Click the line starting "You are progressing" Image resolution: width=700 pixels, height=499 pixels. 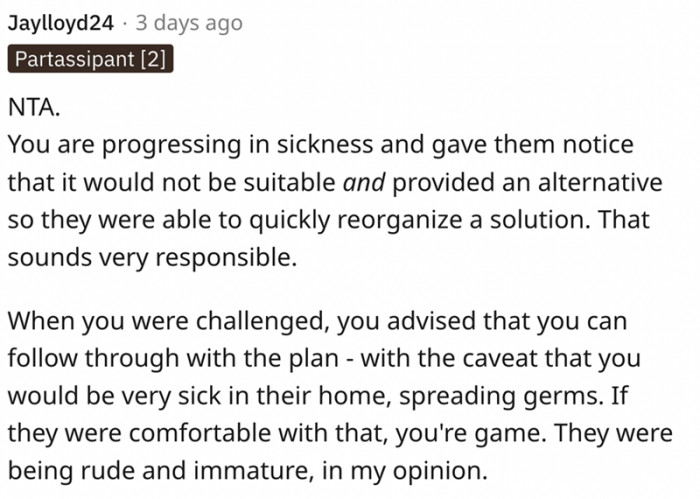(x=320, y=145)
